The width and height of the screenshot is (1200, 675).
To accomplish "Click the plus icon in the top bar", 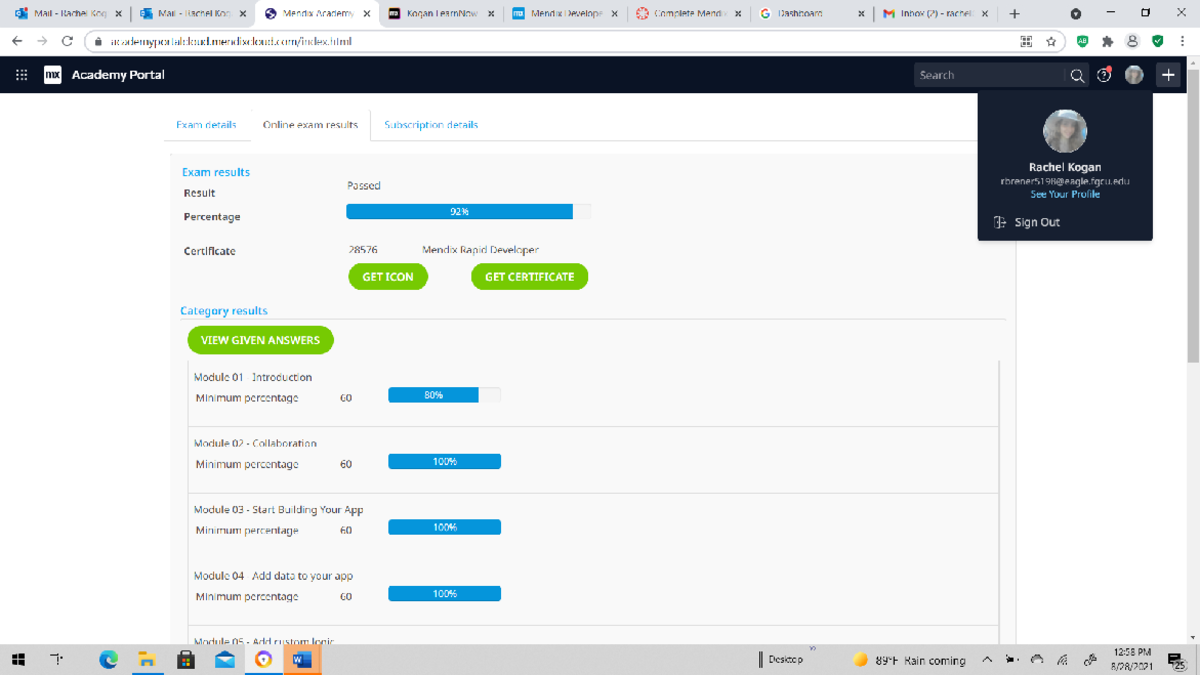I will tap(1167, 74).
